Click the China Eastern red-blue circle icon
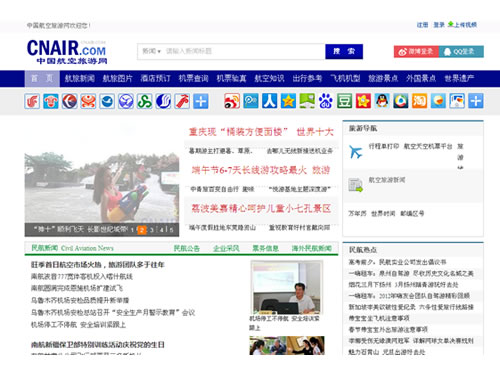 tap(69, 101)
